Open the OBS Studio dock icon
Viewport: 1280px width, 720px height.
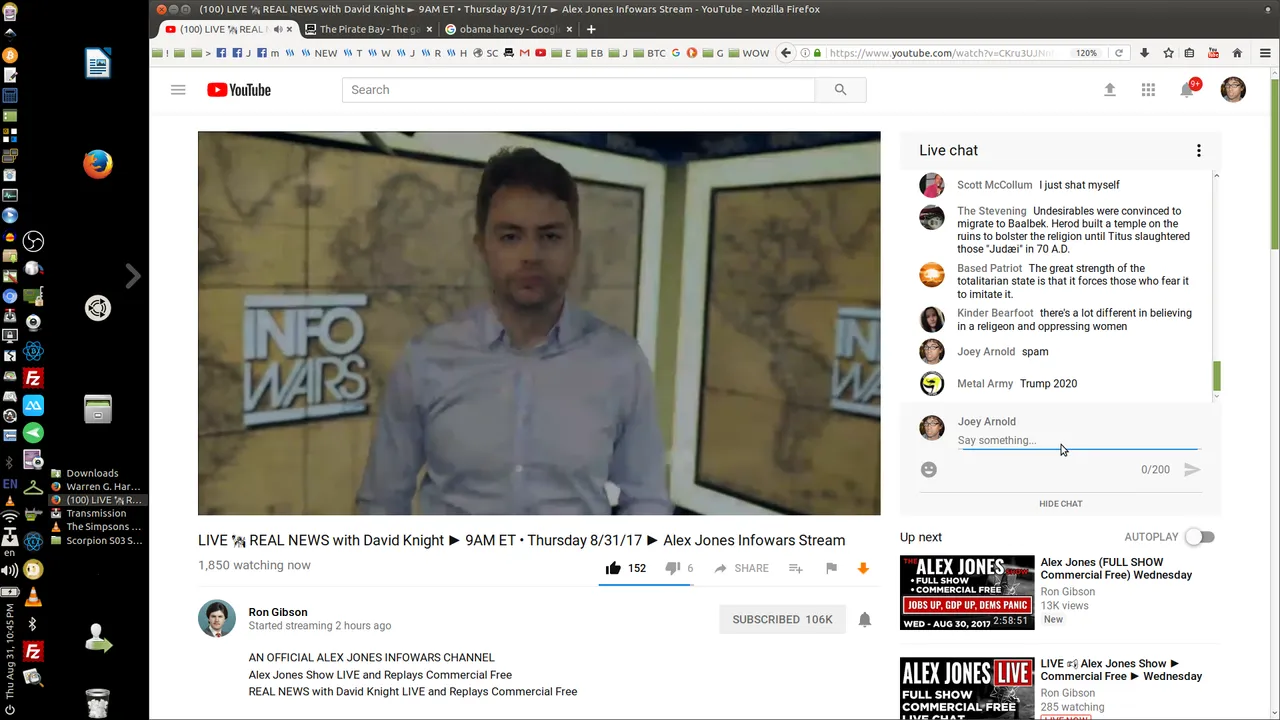(33, 241)
